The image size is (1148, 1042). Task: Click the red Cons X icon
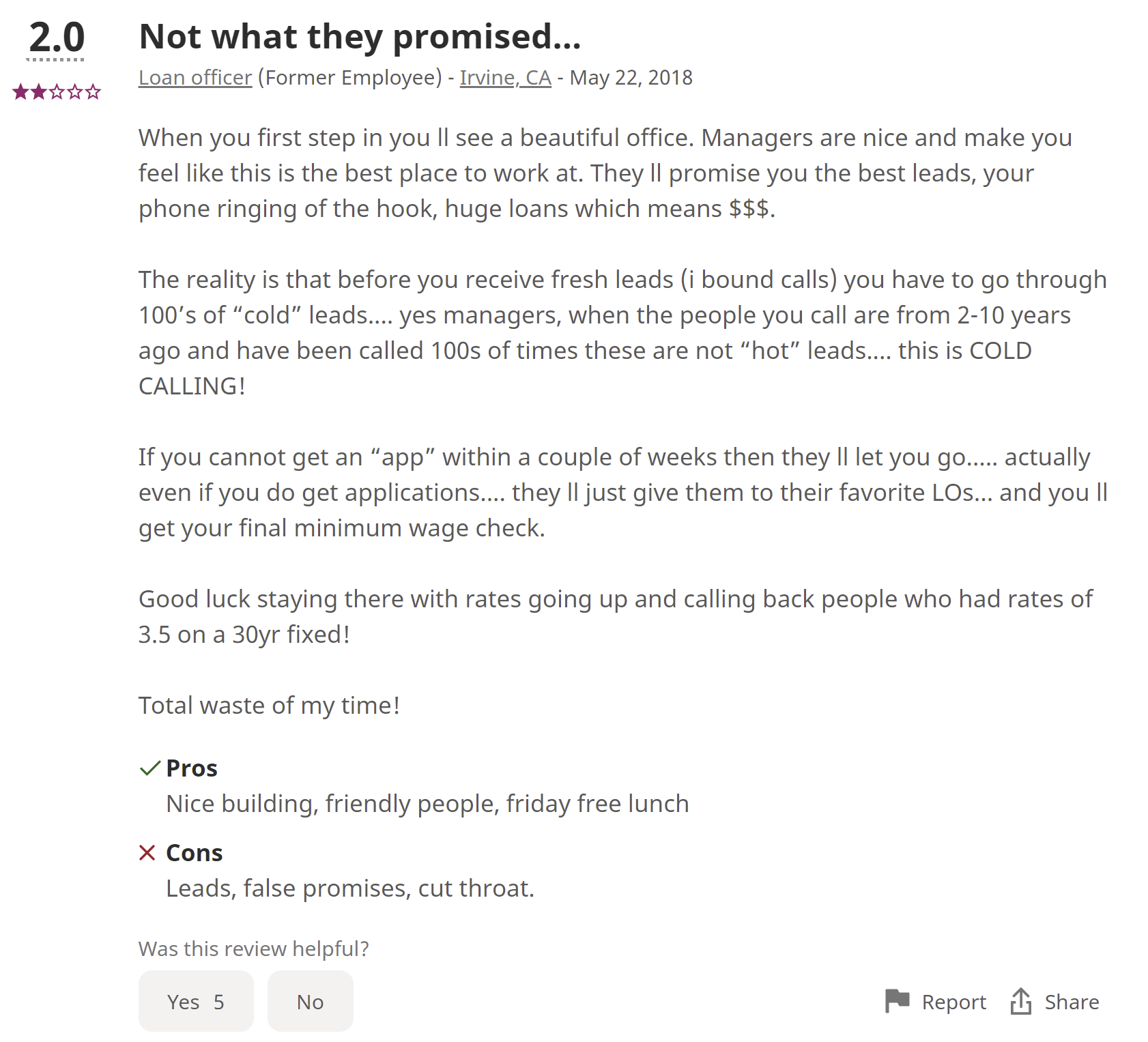pyautogui.click(x=147, y=852)
